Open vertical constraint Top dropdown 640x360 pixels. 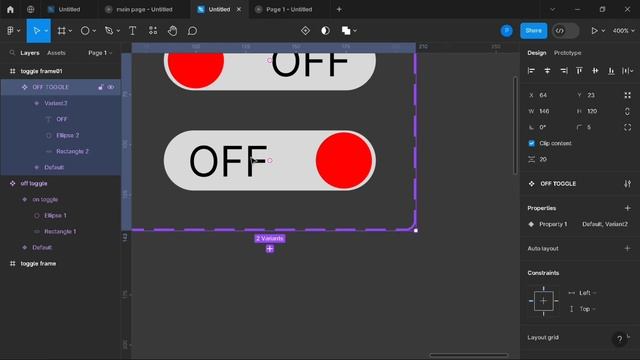pyautogui.click(x=588, y=309)
